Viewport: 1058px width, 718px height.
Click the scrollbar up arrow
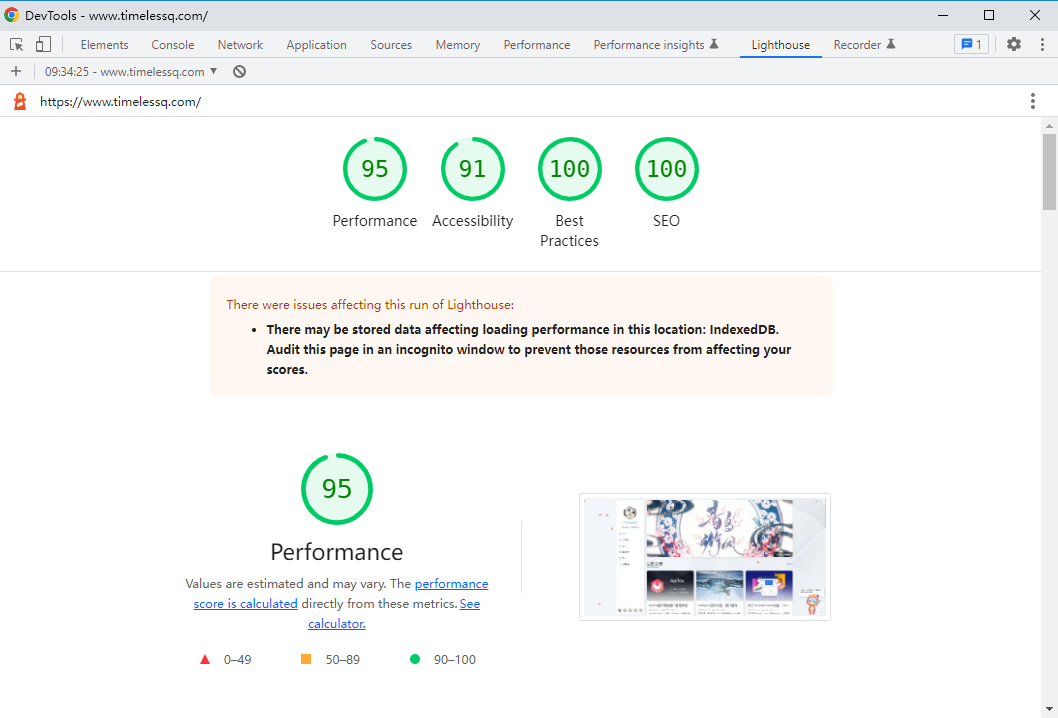pyautogui.click(x=1049, y=126)
